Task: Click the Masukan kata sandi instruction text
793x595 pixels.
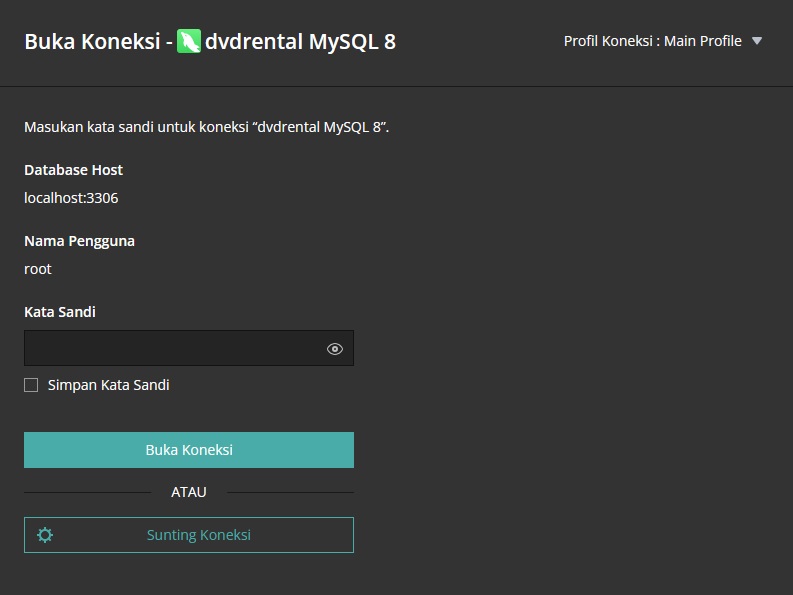Action: (x=206, y=127)
